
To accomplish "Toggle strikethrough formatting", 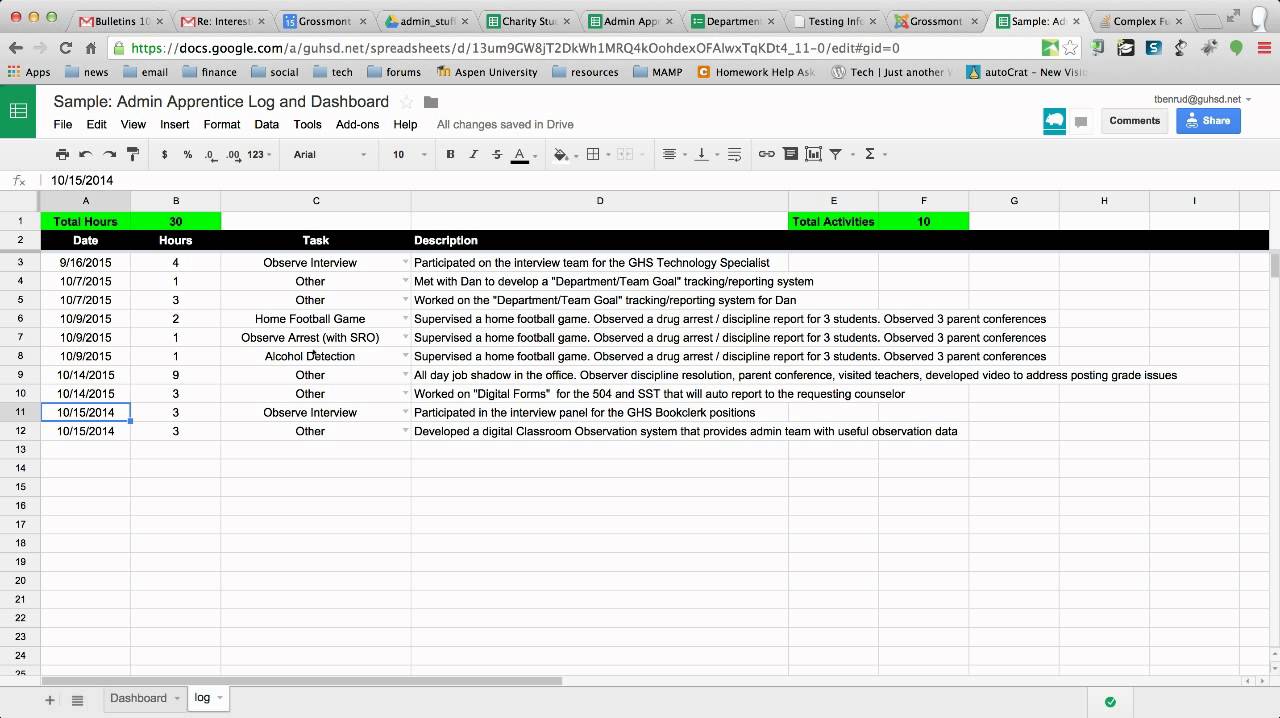I will pyautogui.click(x=497, y=154).
